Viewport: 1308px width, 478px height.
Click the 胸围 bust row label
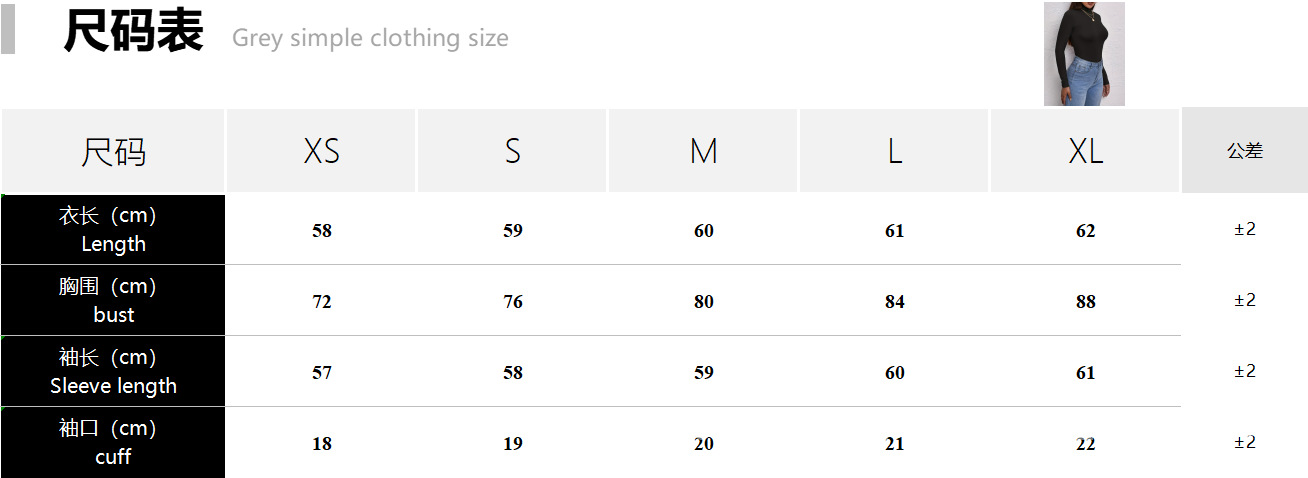[x=113, y=300]
